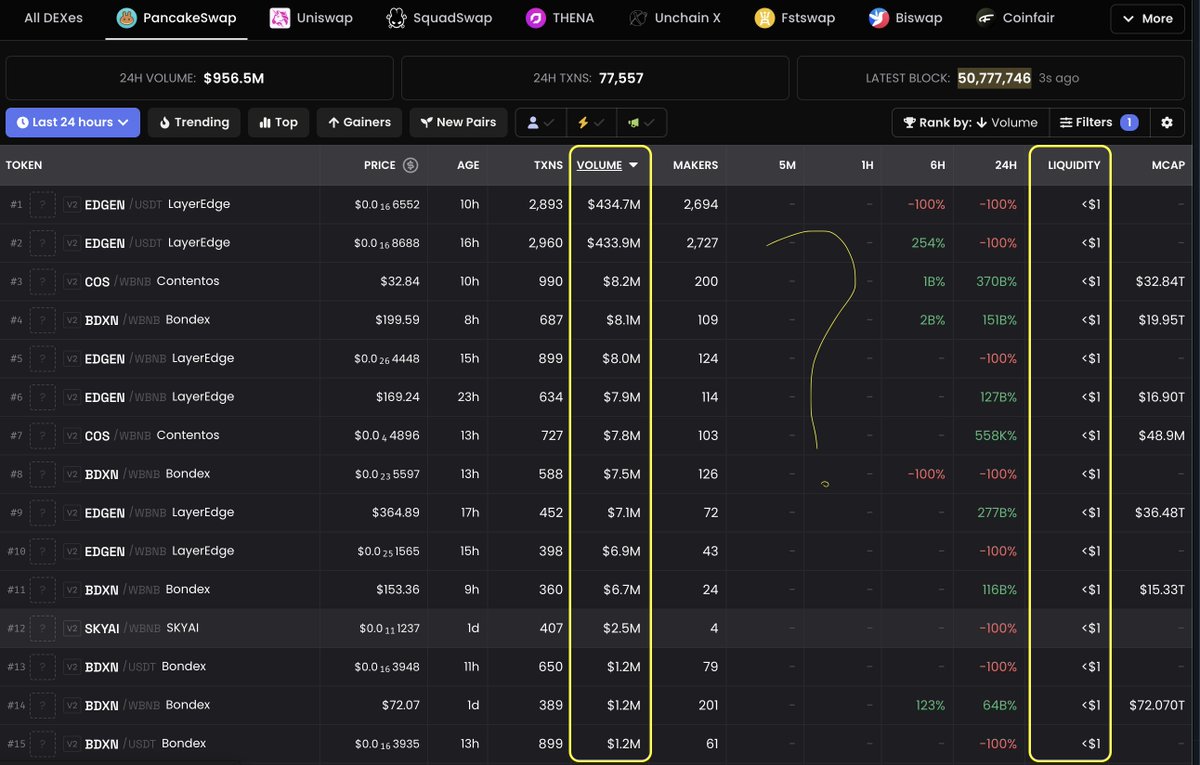Toggle the profile filter with person icon
This screenshot has width=1200, height=765.
(x=541, y=122)
